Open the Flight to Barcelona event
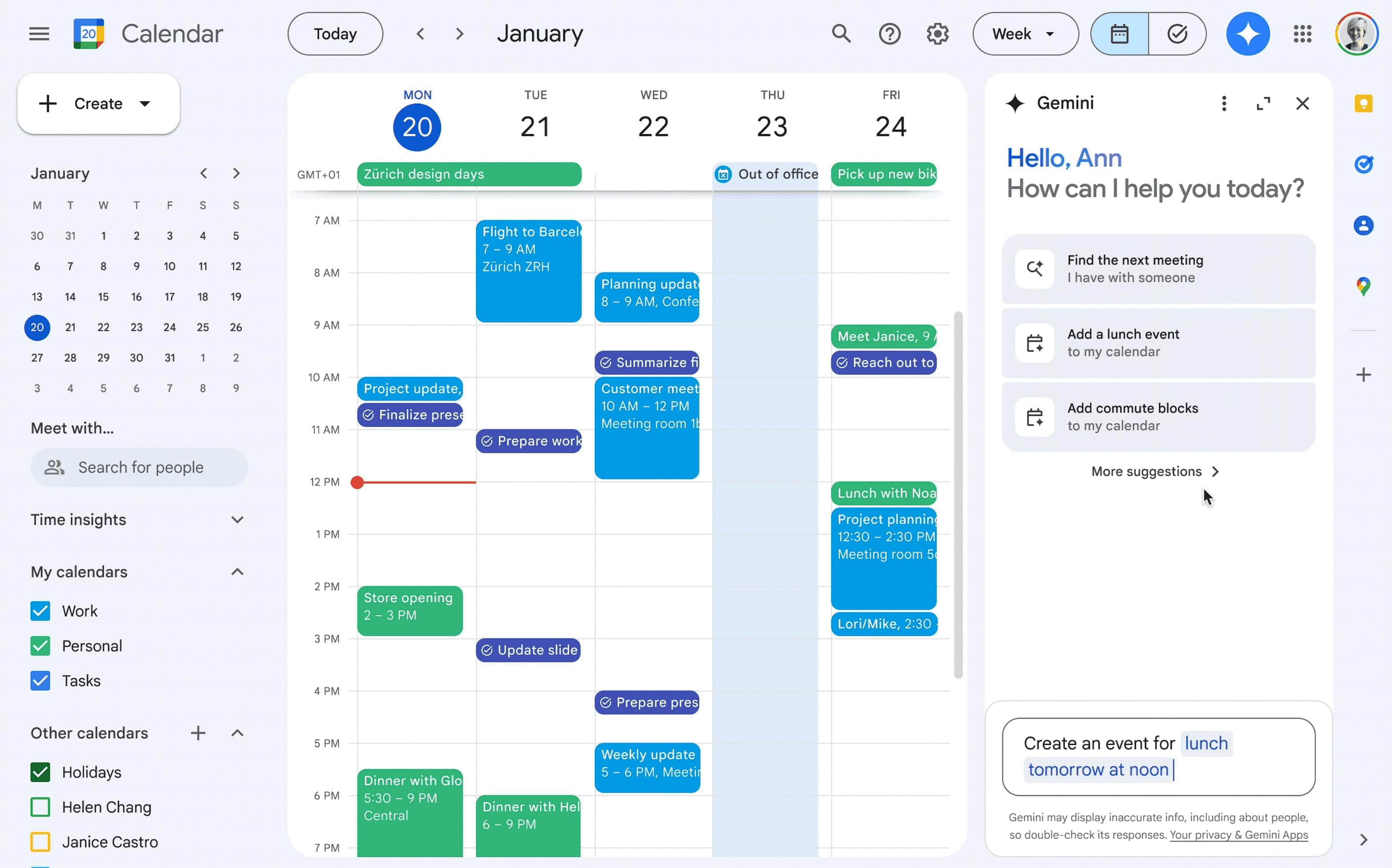 [528, 271]
